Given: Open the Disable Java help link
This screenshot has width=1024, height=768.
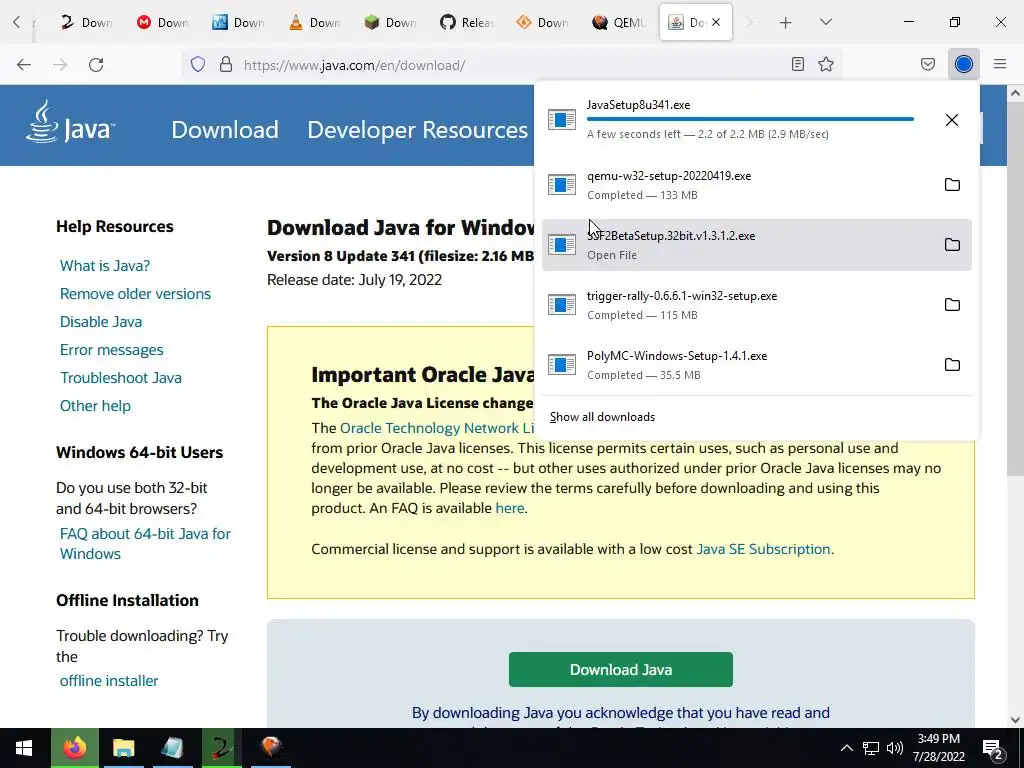Looking at the screenshot, I should coord(101,322).
